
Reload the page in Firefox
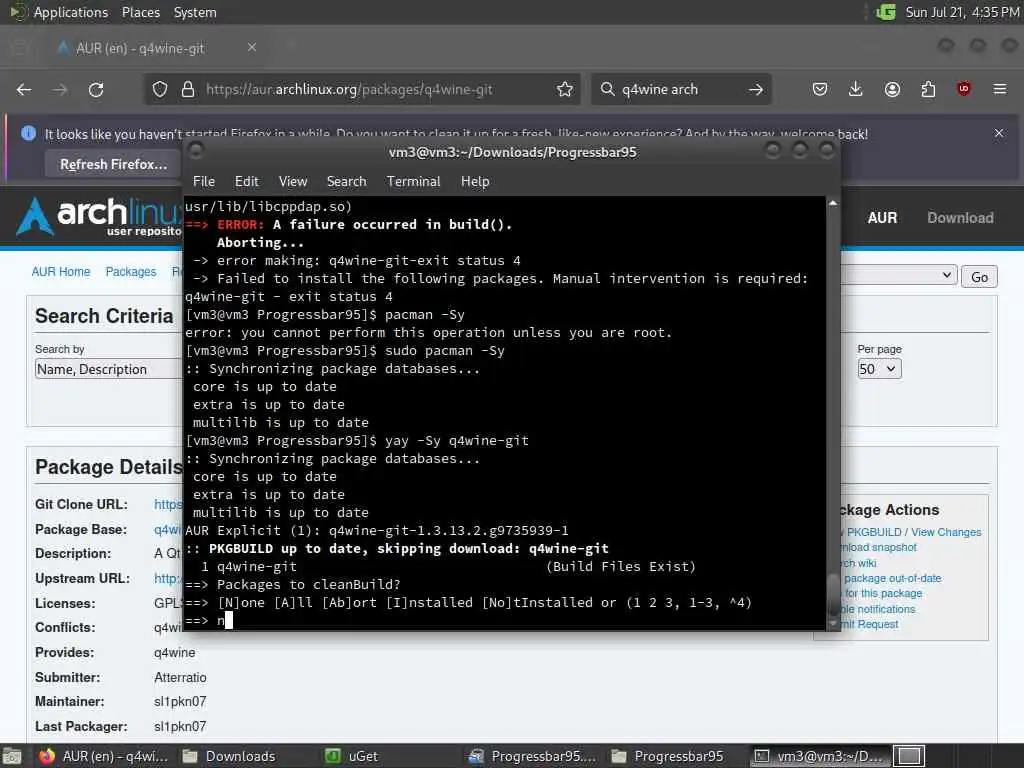96,89
